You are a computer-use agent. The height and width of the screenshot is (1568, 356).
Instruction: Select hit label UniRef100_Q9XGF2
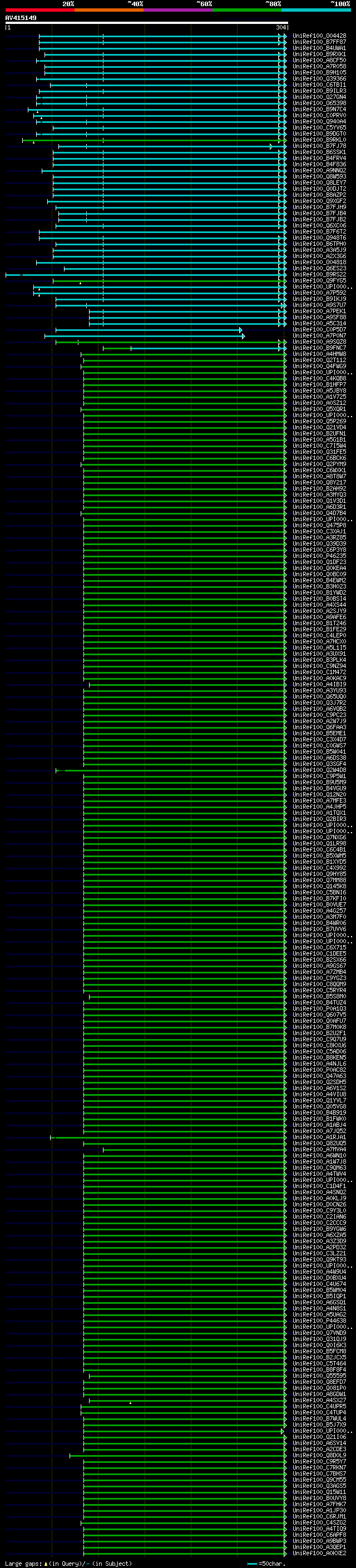pyautogui.click(x=319, y=201)
